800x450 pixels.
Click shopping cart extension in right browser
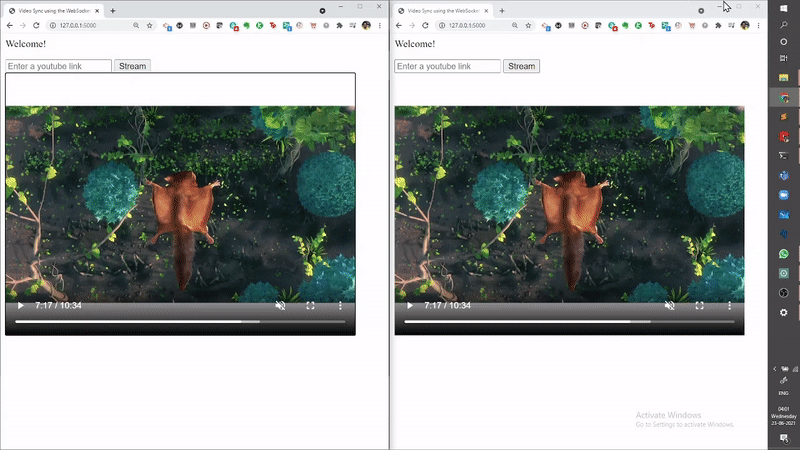[x=692, y=26]
